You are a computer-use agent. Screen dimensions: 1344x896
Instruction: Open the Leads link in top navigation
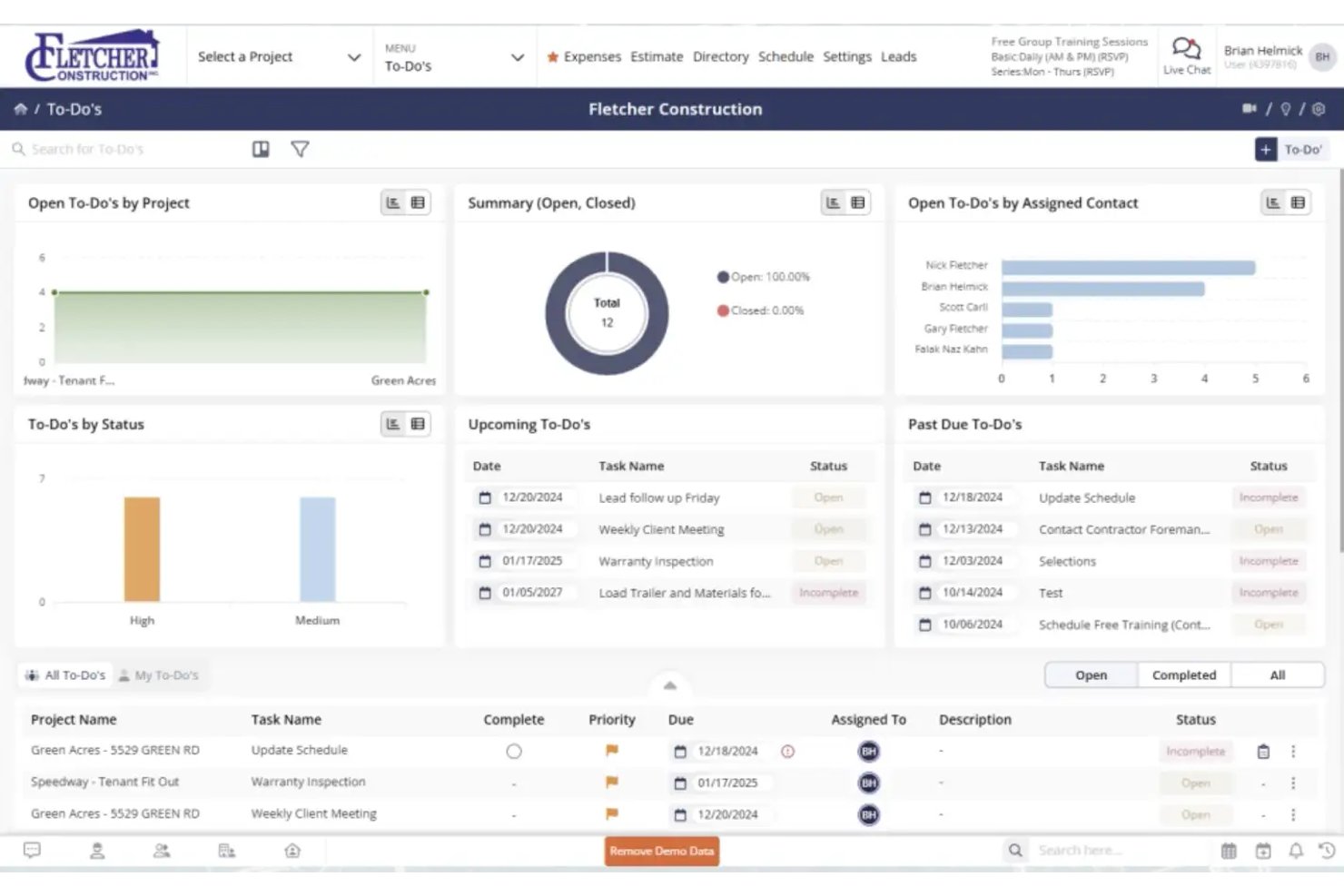point(898,56)
